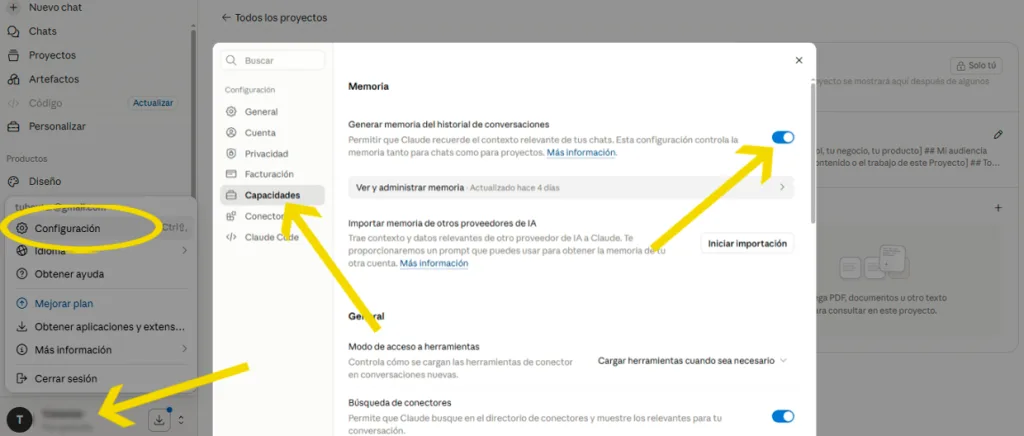Toggle Búsqueda de conectores switch
Viewport: 1024px width, 436px height.
click(783, 416)
